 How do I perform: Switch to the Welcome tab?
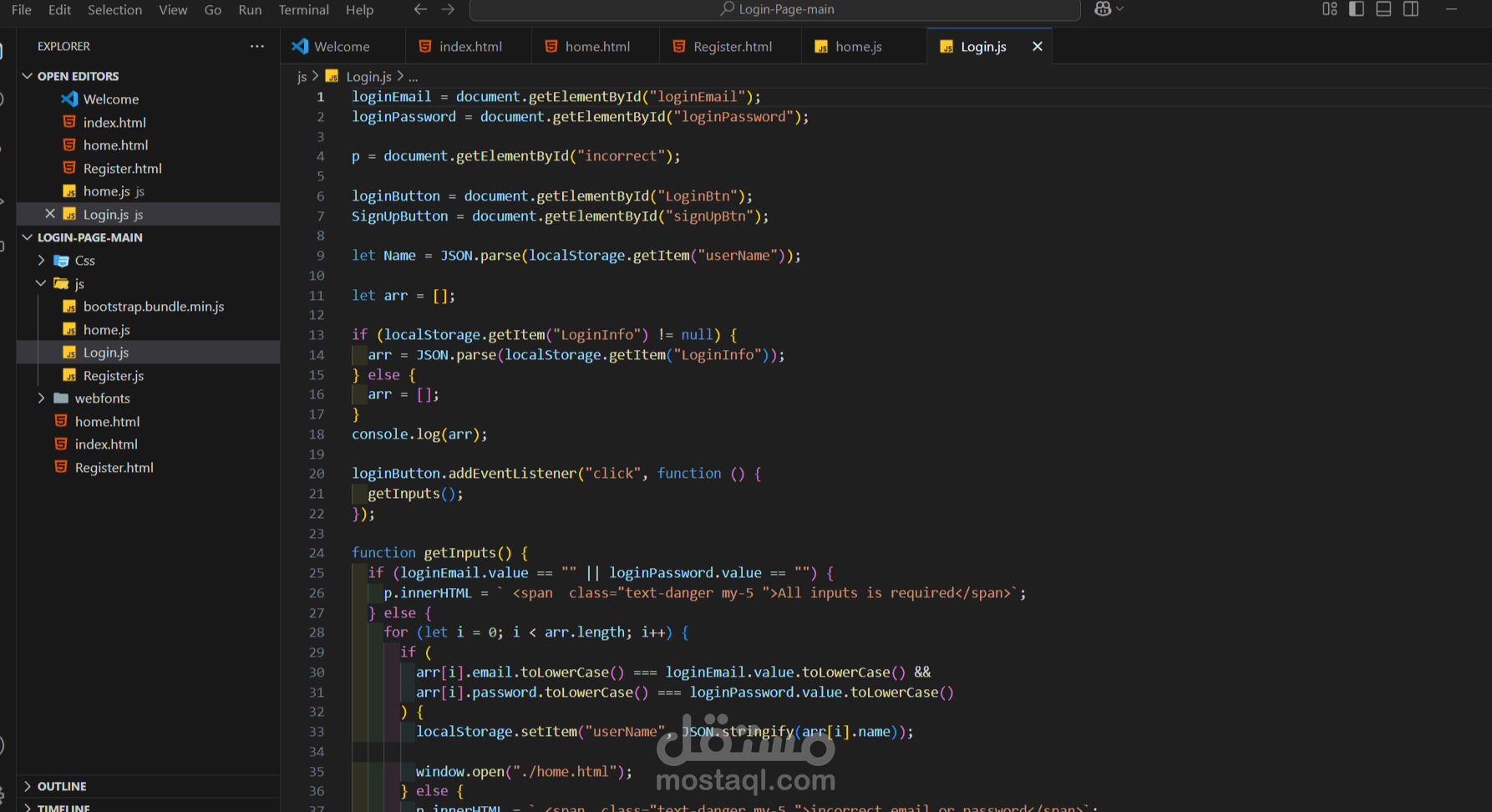point(343,47)
